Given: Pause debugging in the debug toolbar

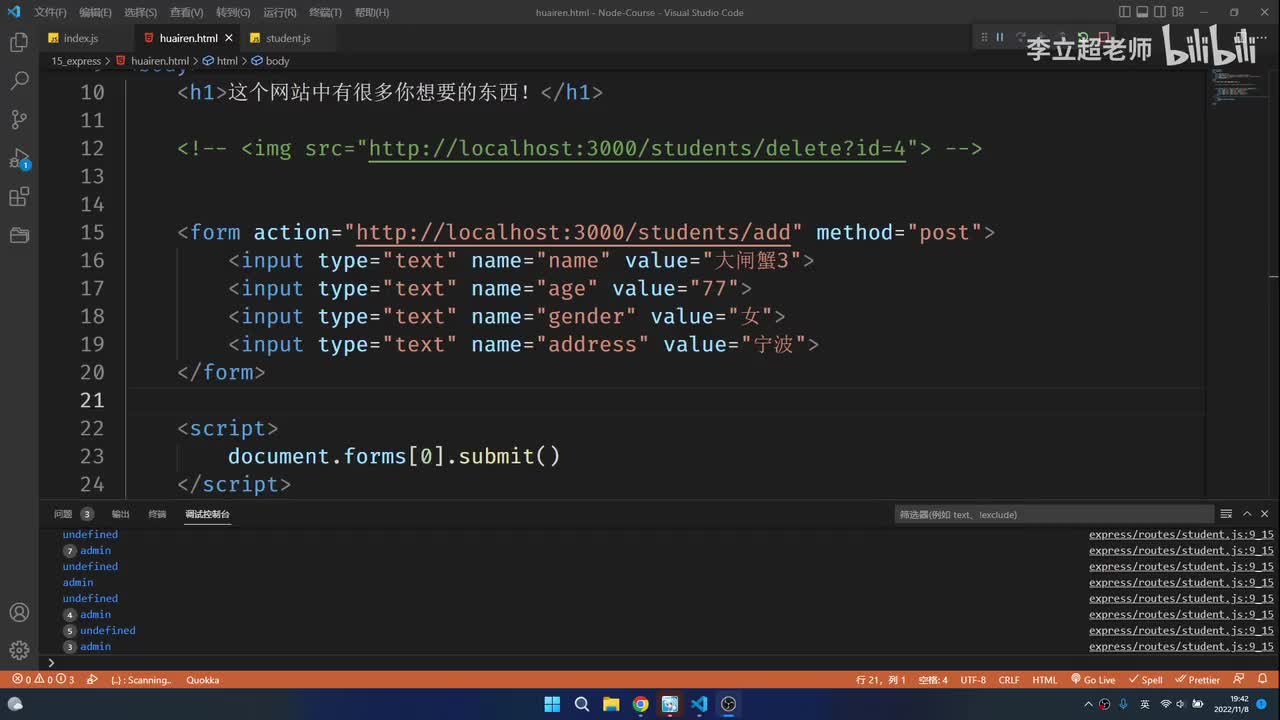Looking at the screenshot, I should pyautogui.click(x=999, y=37).
